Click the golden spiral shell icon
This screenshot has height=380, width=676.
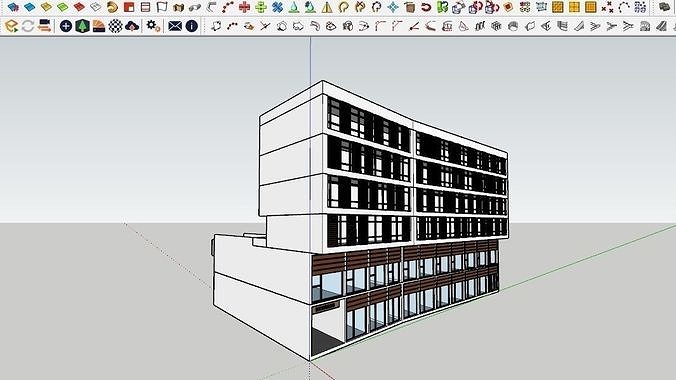(112, 7)
